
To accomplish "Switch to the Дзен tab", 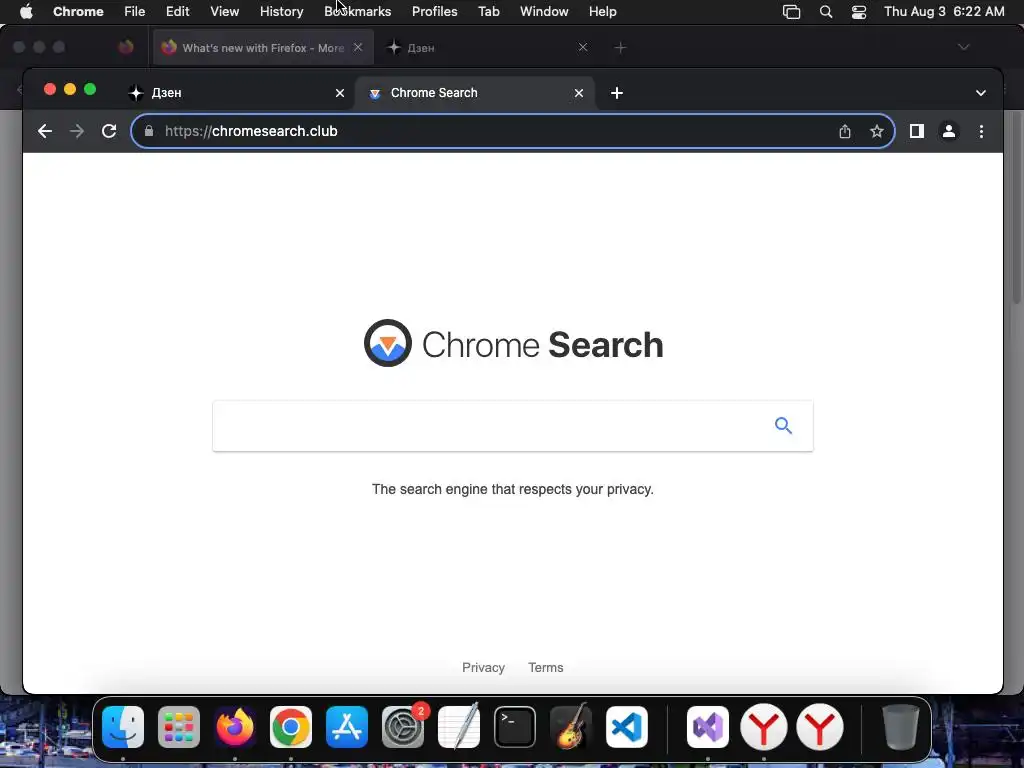I will [x=237, y=93].
